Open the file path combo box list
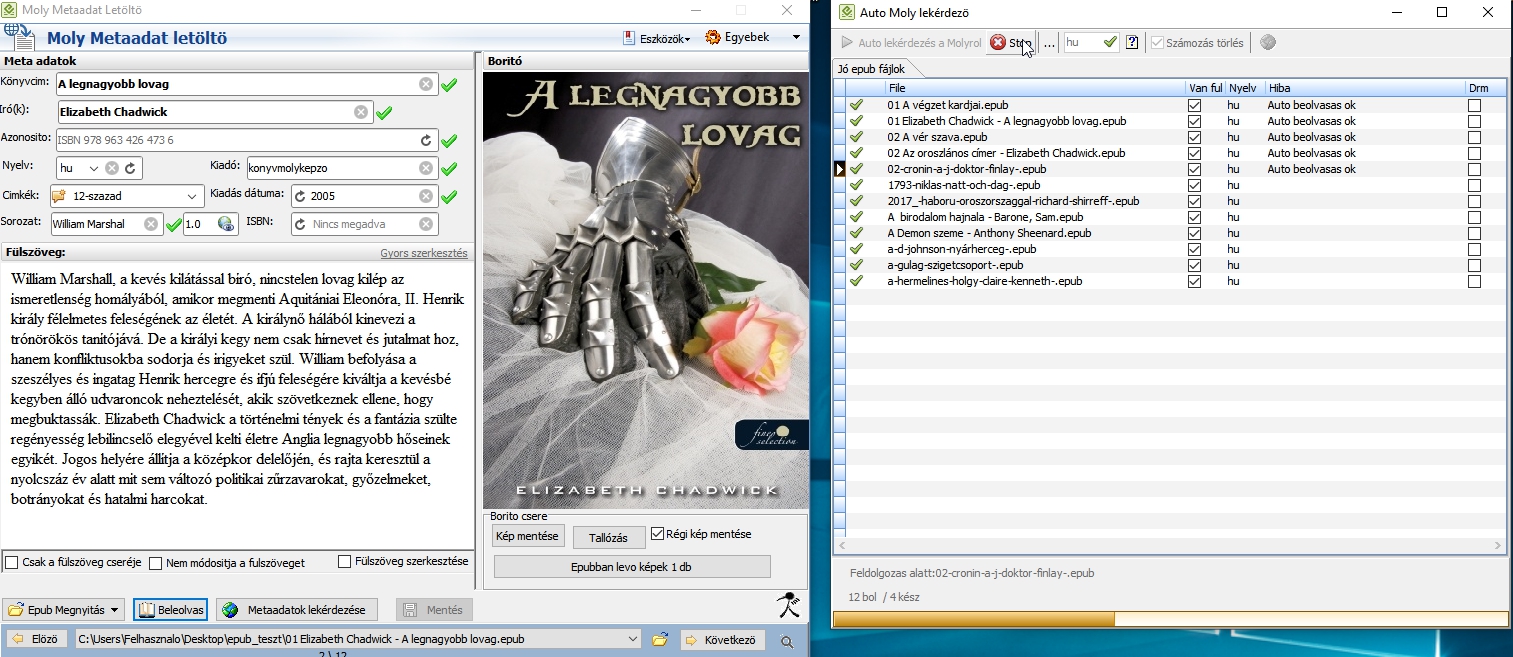1513x657 pixels. point(631,639)
